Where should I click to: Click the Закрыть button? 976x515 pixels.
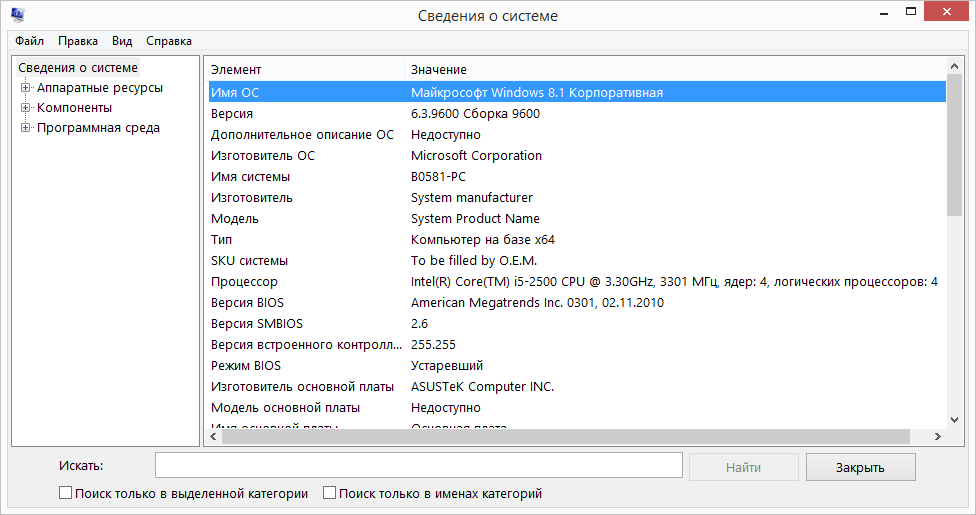860,467
